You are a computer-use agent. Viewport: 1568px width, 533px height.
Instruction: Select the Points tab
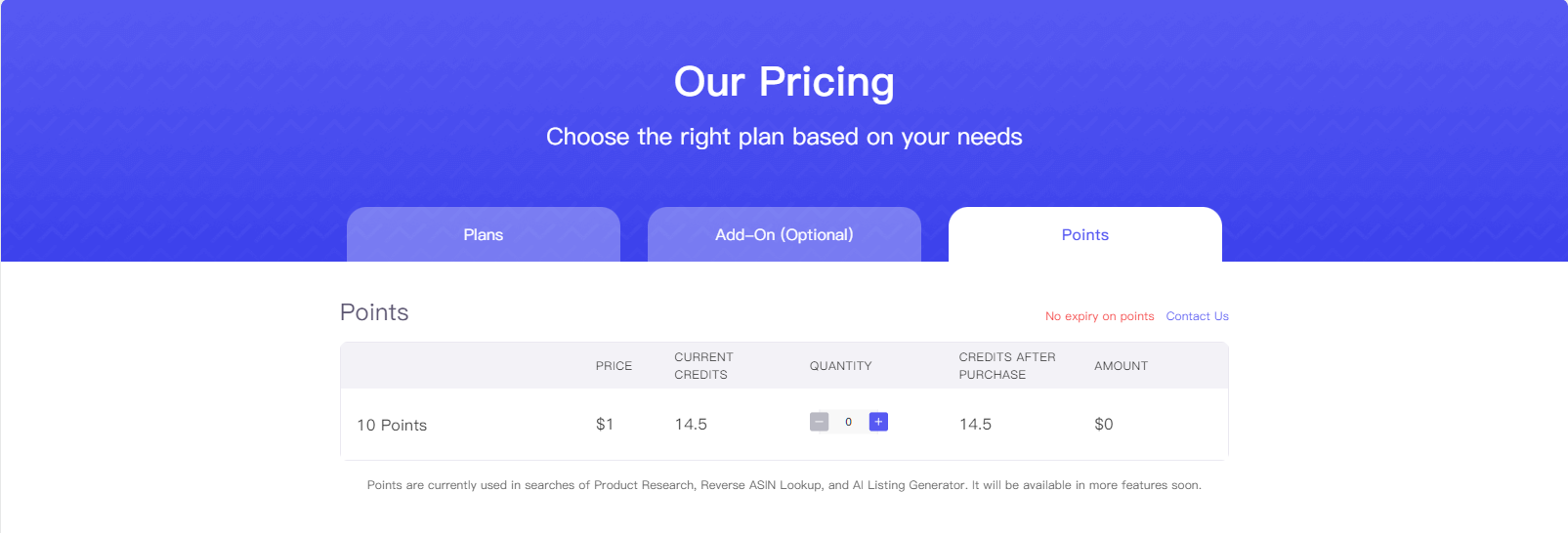pos(1085,234)
